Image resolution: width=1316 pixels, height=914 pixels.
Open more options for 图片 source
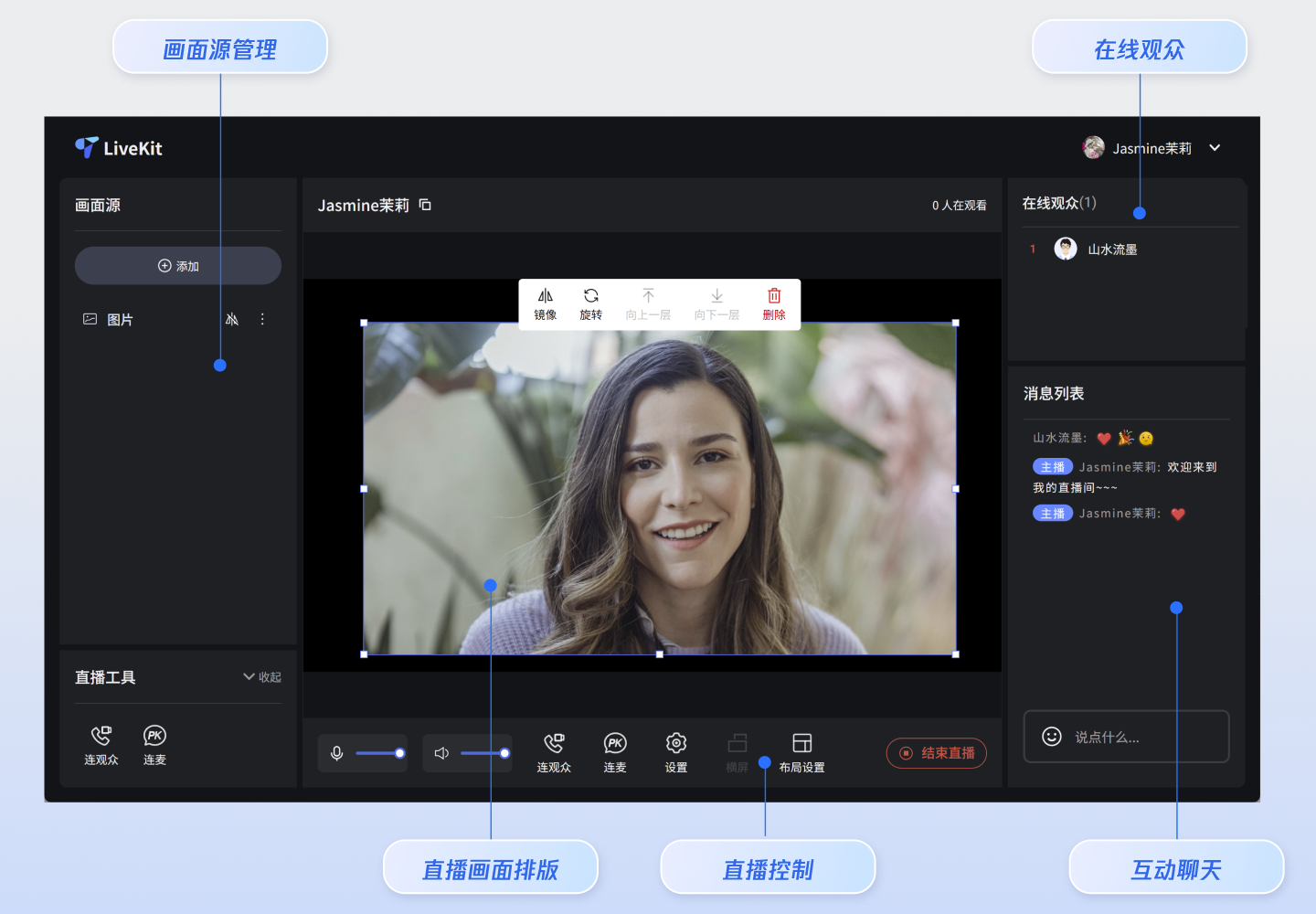point(262,319)
